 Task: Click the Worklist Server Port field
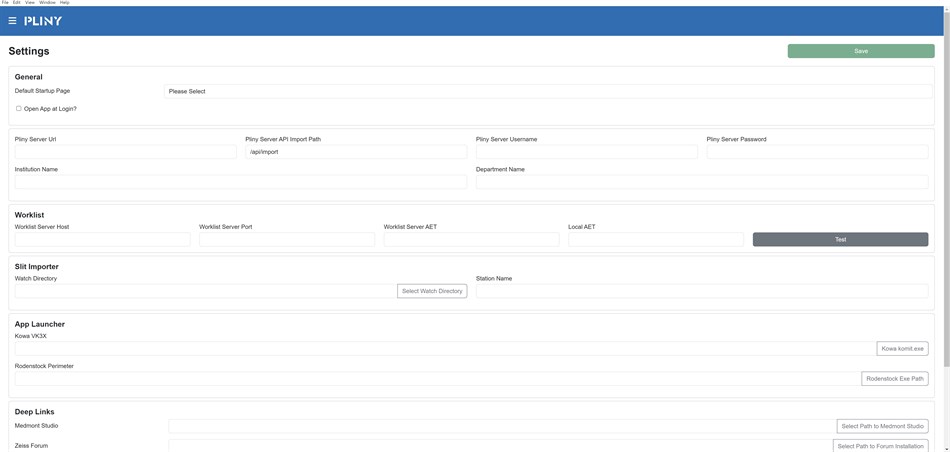pos(287,240)
